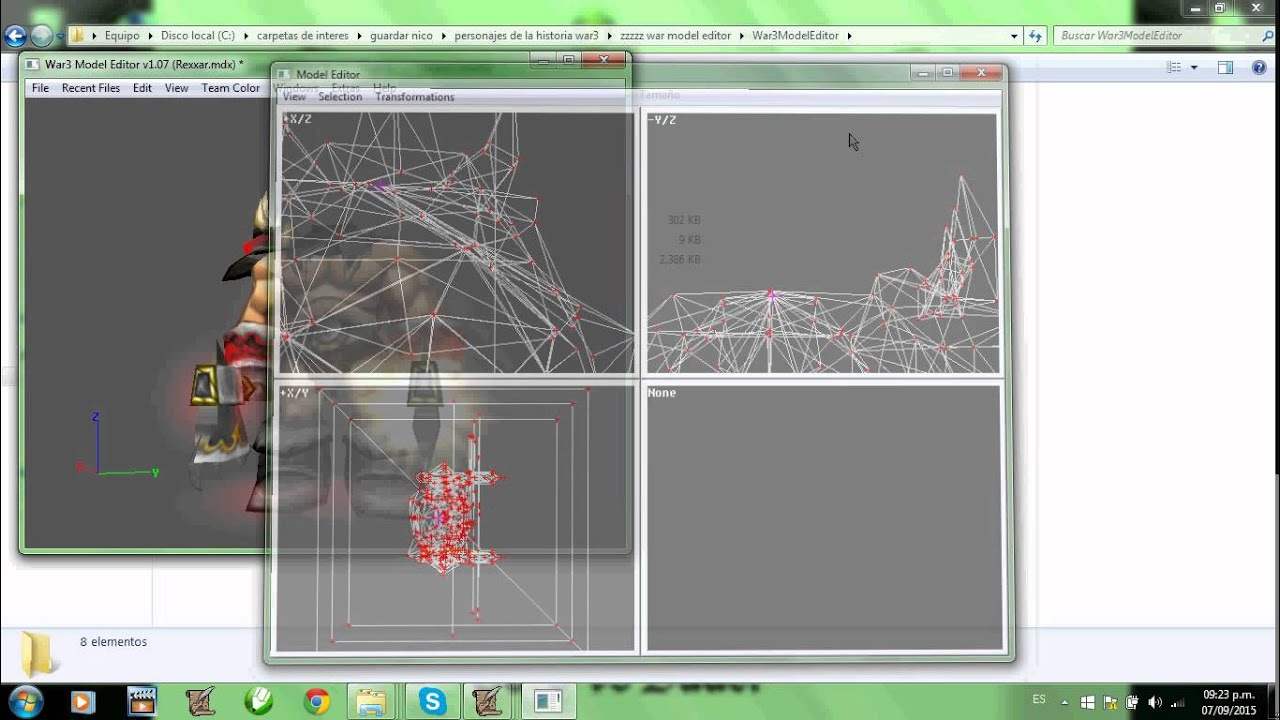This screenshot has height=720, width=1280.
Task: Launch Windows Media Player from taskbar
Action: point(82,702)
